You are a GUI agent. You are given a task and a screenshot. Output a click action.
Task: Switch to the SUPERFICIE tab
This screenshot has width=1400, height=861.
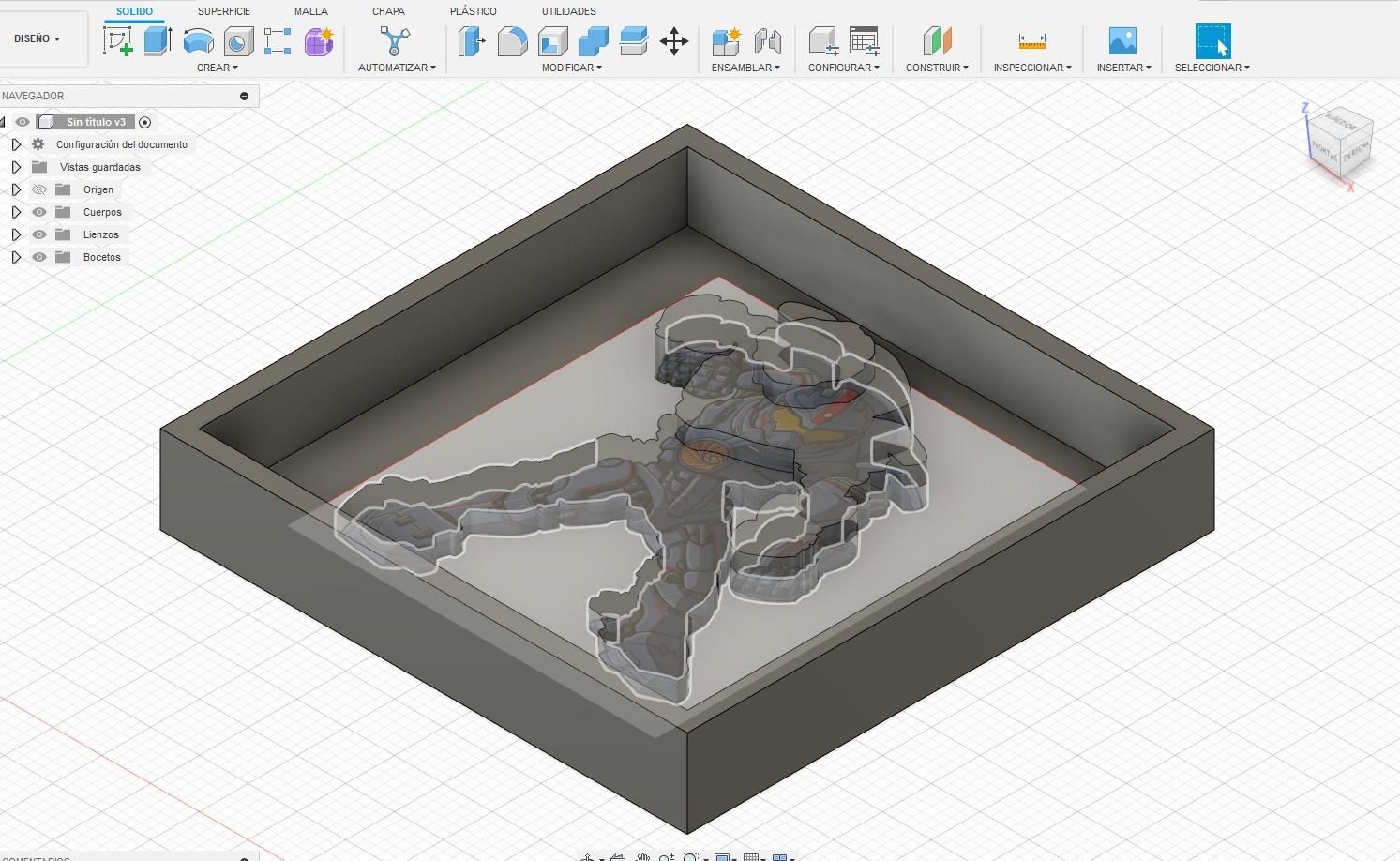point(223,11)
